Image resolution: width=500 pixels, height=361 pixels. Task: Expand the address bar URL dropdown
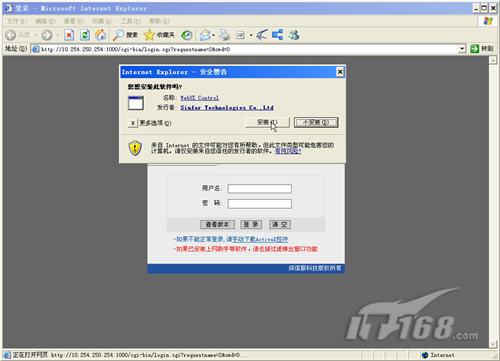pos(462,49)
